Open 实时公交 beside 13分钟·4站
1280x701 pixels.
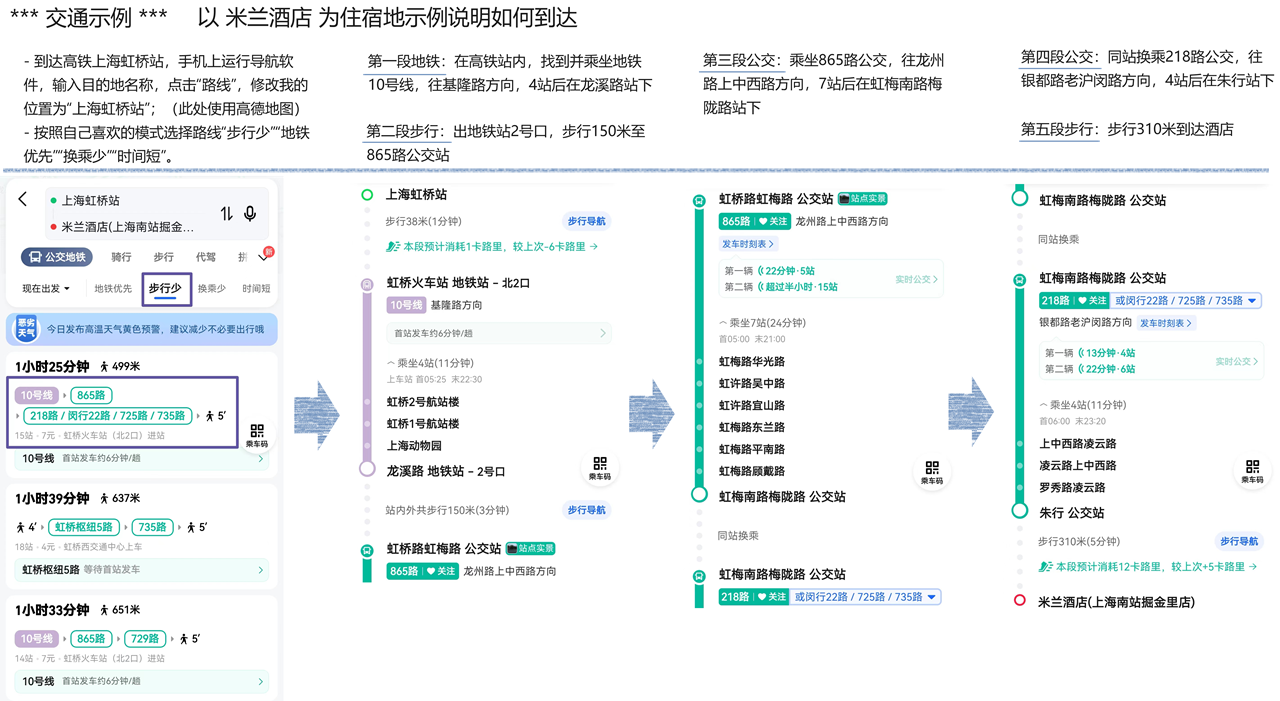pyautogui.click(x=1237, y=361)
